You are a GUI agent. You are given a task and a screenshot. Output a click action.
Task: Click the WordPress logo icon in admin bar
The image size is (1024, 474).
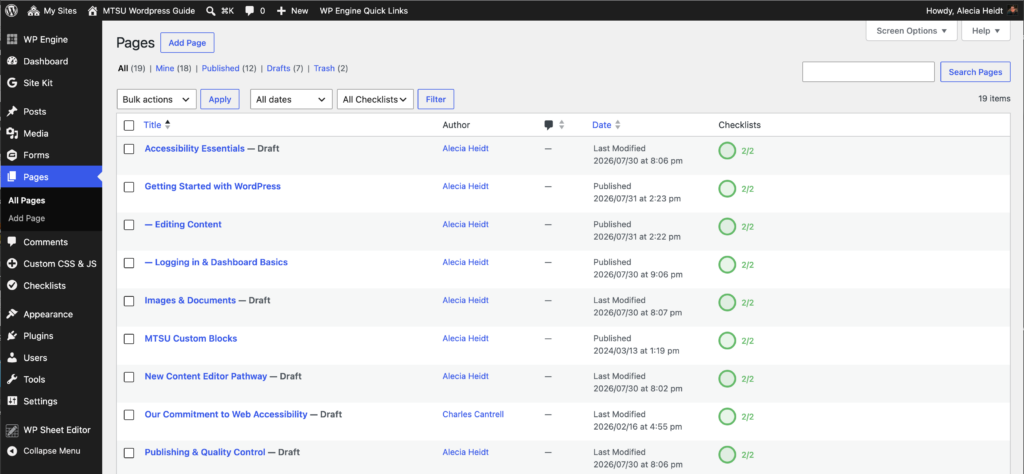pyautogui.click(x=12, y=10)
